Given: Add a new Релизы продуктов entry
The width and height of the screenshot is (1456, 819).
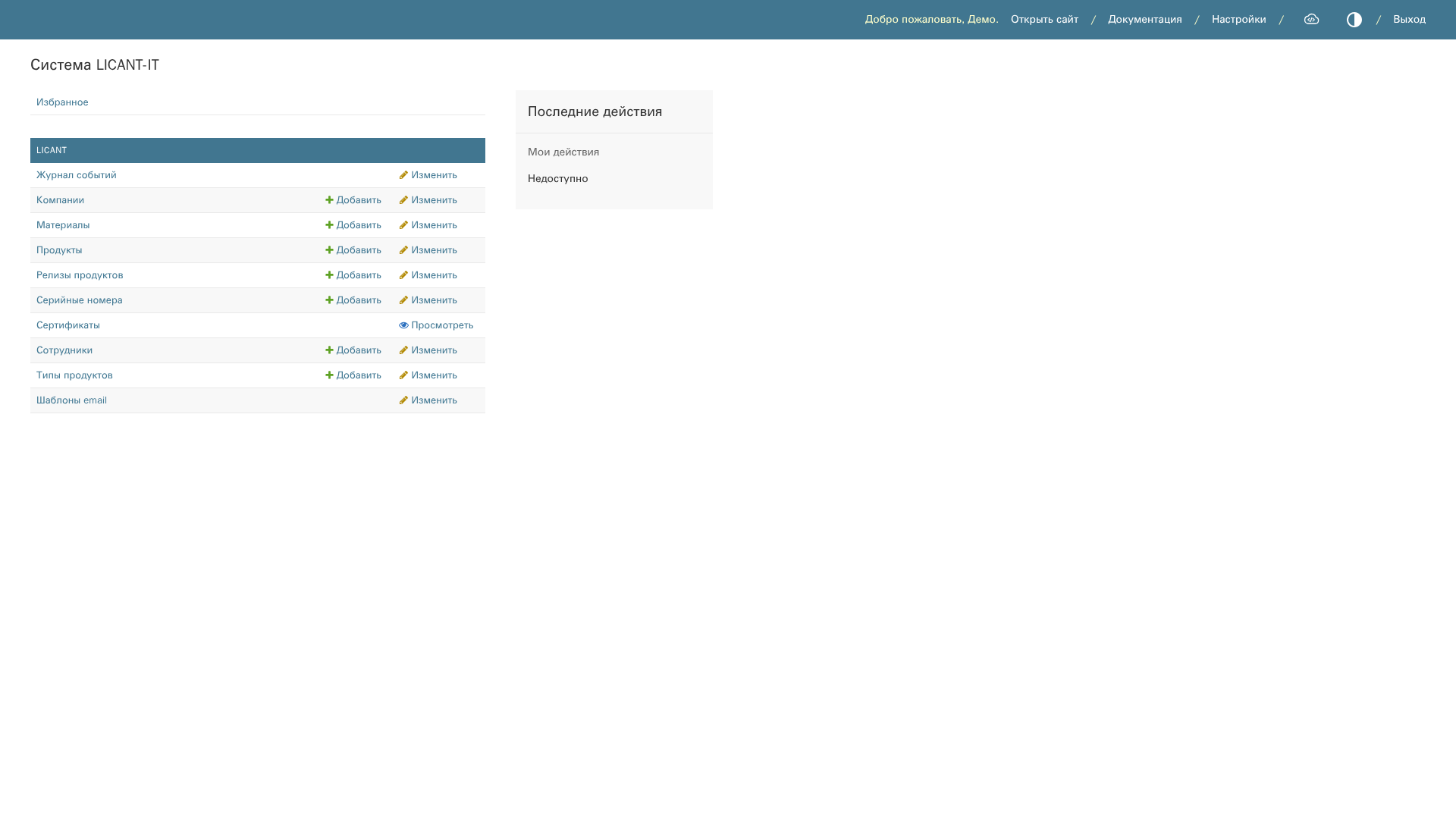Looking at the screenshot, I should coord(353,275).
